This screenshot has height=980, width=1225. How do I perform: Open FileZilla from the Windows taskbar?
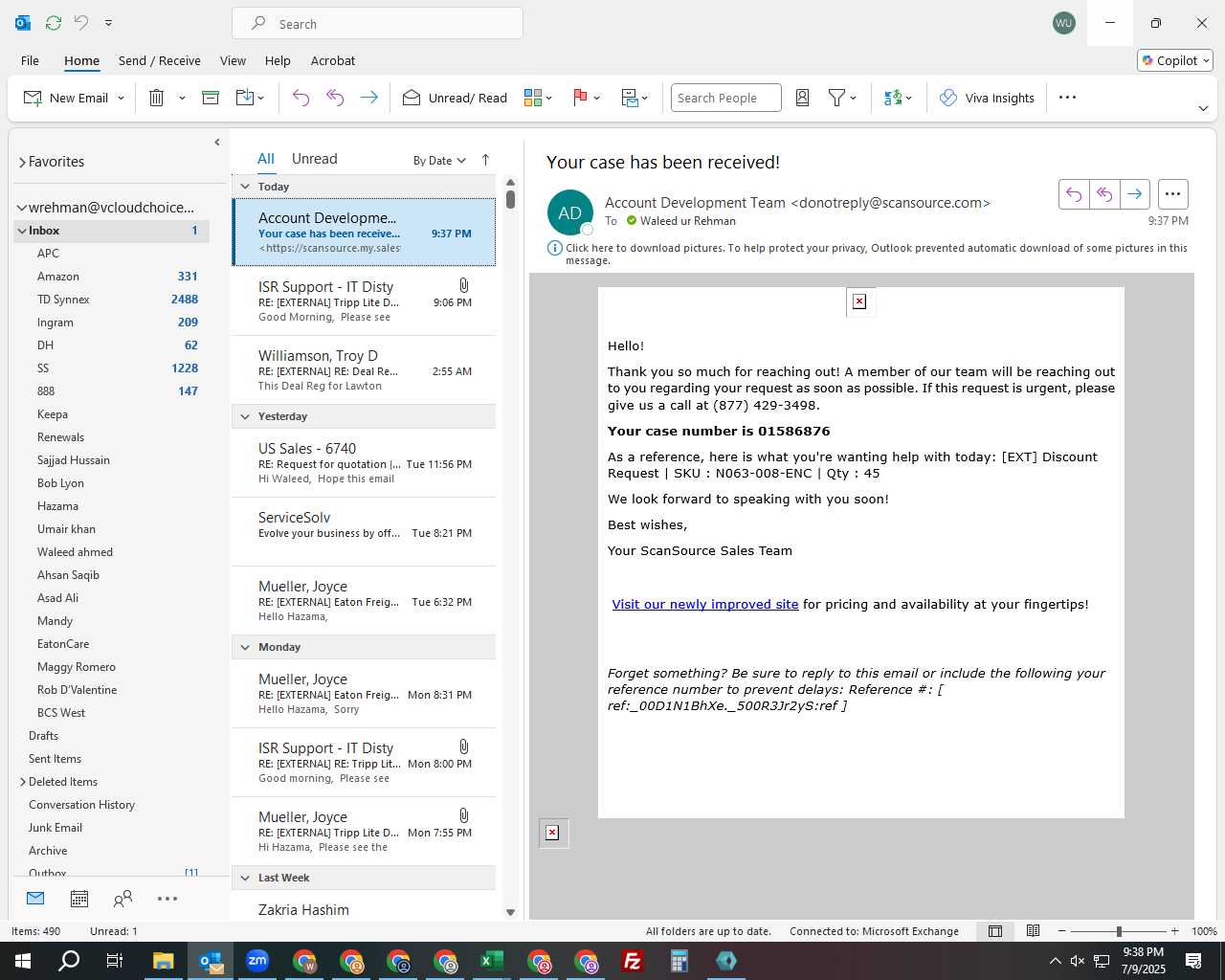[x=632, y=961]
